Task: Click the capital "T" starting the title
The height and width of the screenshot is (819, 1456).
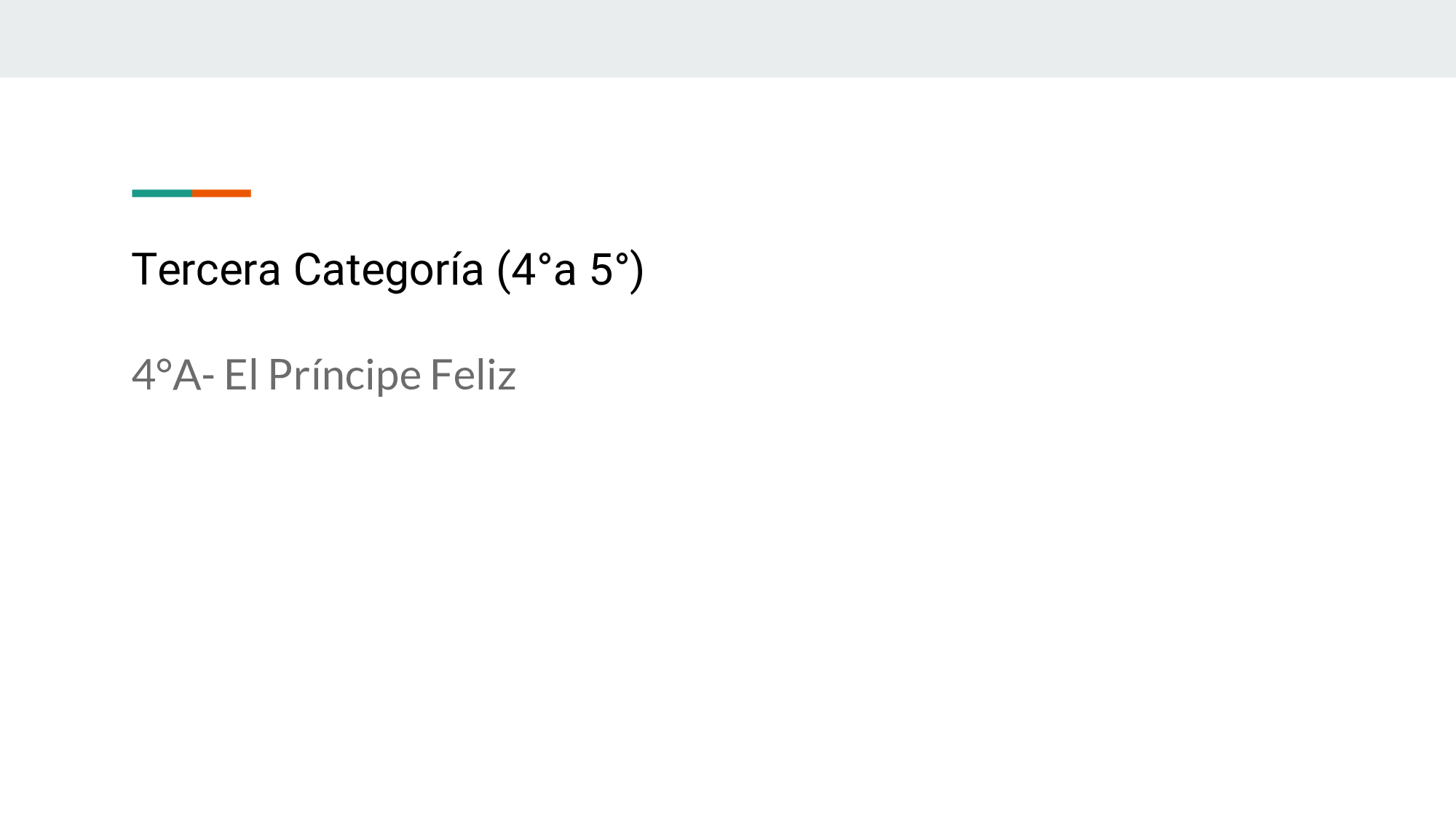Action: (x=144, y=270)
